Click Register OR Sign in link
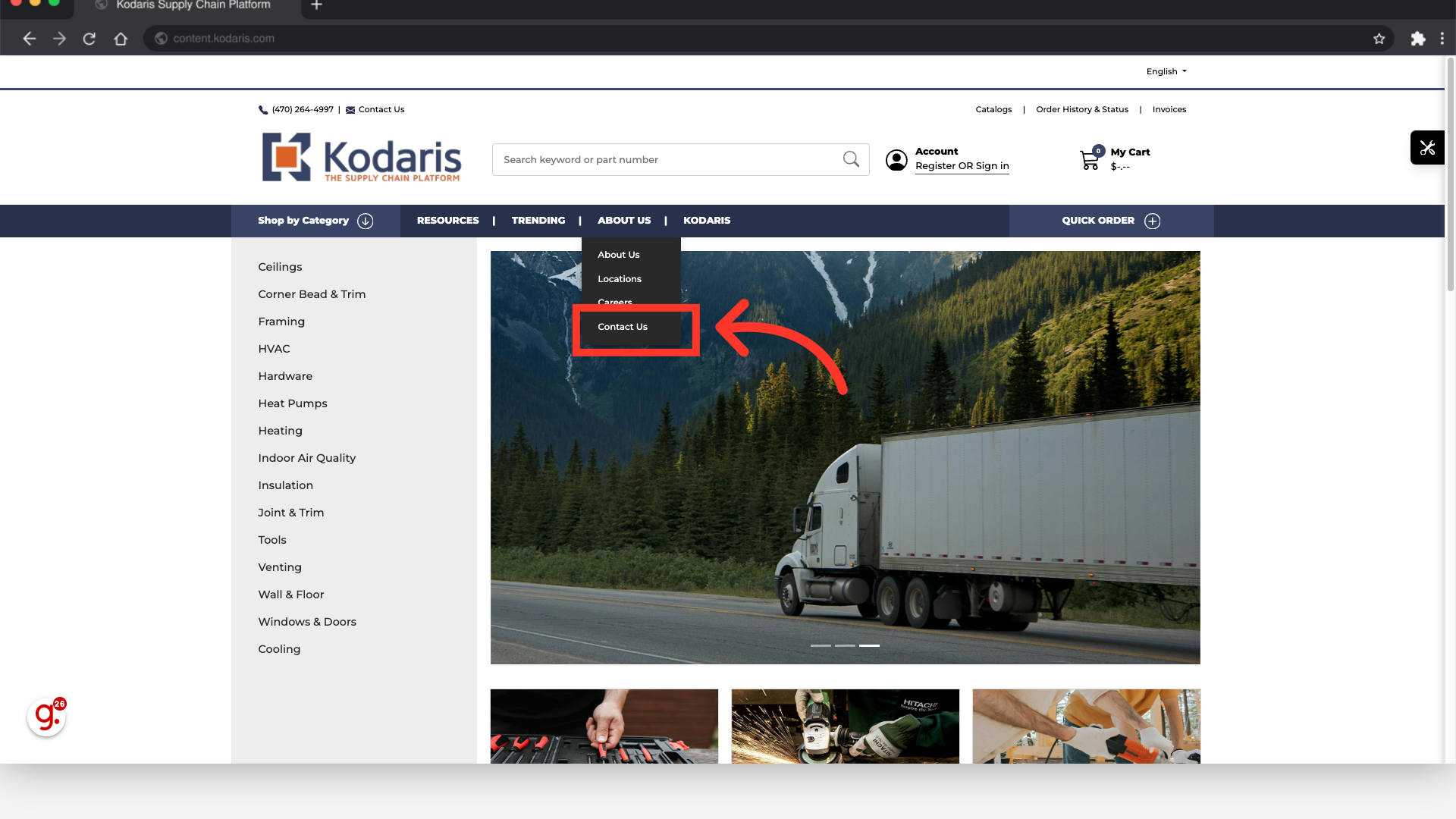The height and width of the screenshot is (819, 1456). point(962,166)
